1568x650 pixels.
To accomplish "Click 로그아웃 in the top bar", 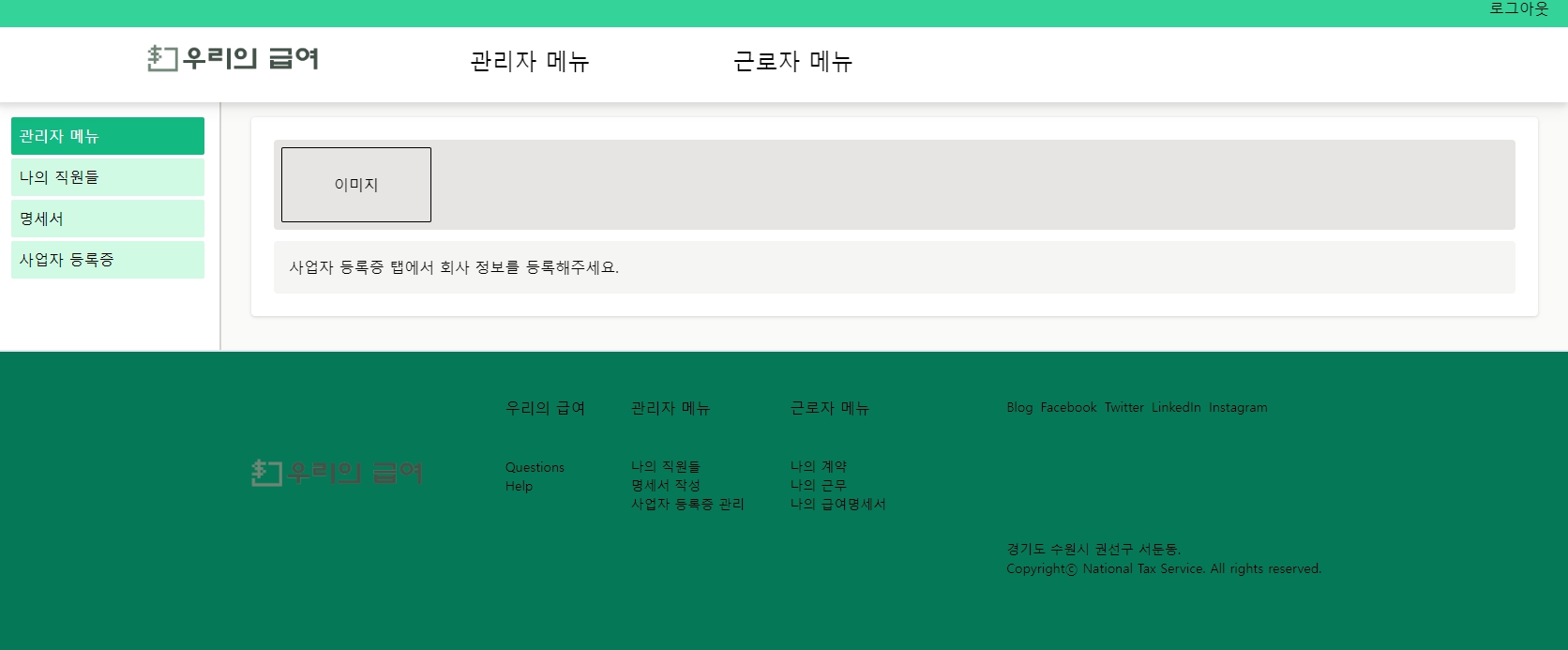I will coord(1518,9).
